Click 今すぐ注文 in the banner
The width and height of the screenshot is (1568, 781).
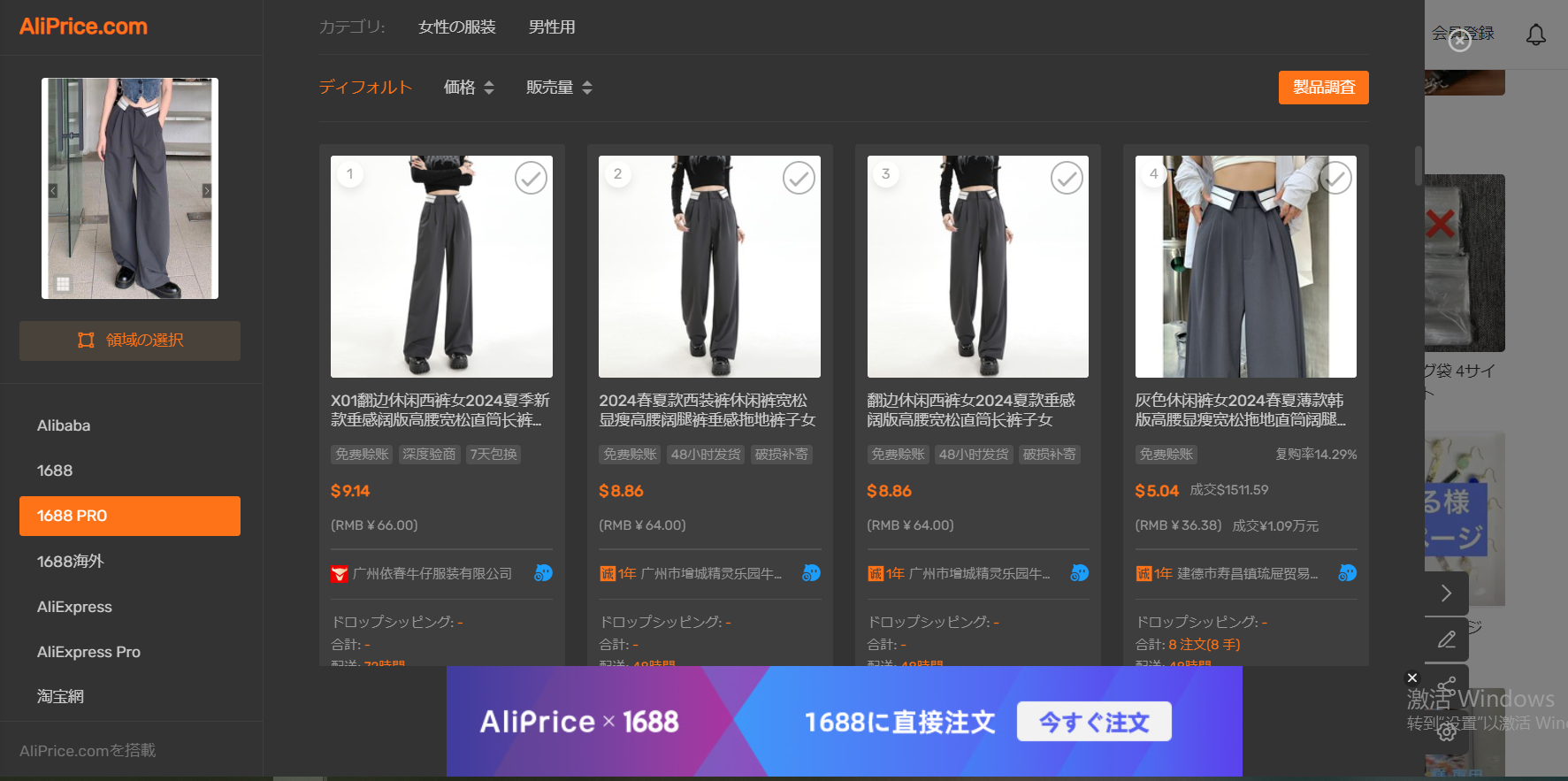click(x=1094, y=722)
